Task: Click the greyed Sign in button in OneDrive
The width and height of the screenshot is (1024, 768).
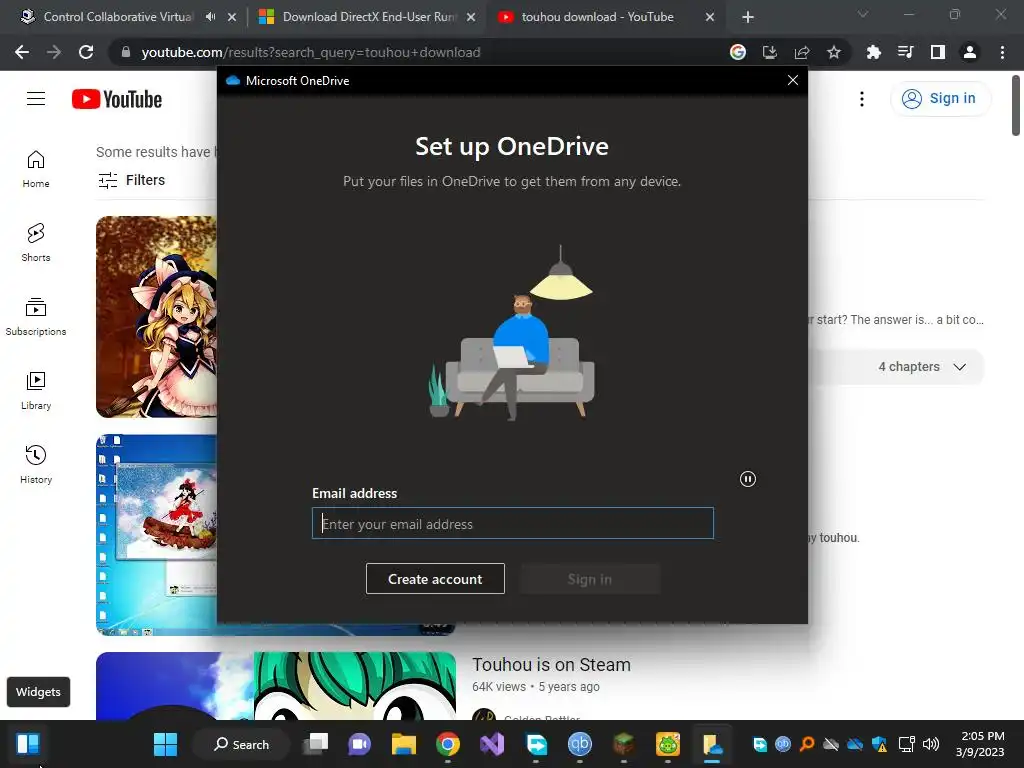Action: click(590, 579)
